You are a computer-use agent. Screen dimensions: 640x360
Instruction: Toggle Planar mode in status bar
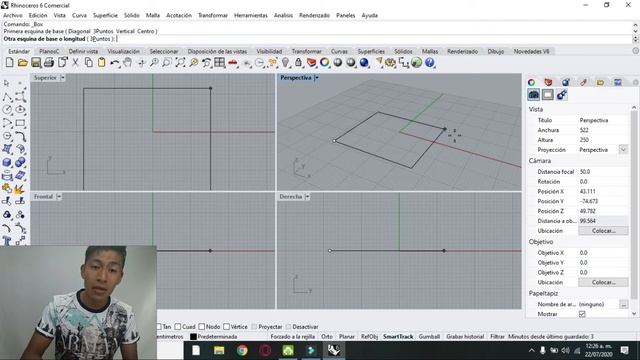pos(347,336)
